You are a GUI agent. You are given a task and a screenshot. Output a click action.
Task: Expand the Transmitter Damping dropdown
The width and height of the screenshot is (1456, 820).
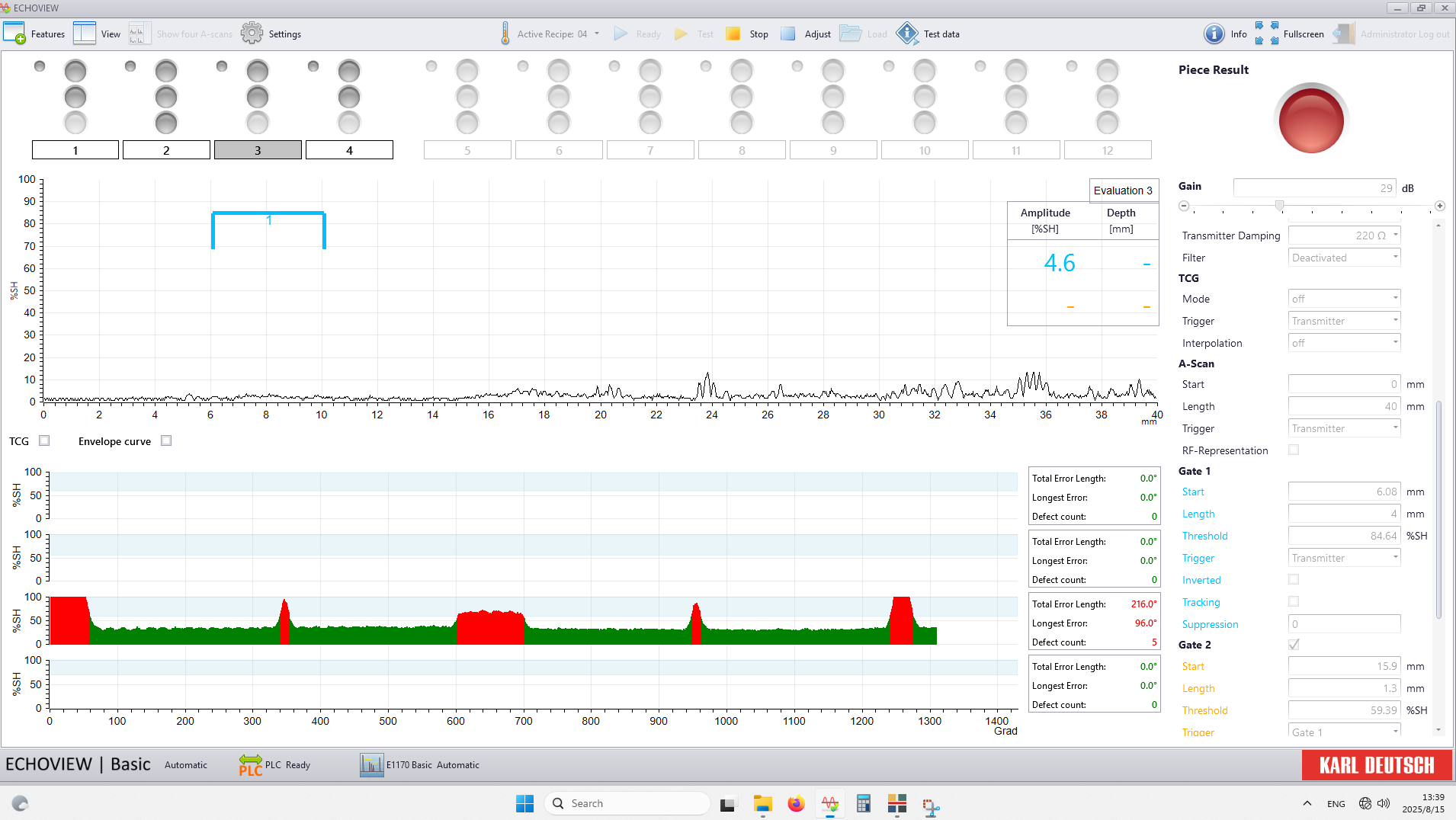1395,235
